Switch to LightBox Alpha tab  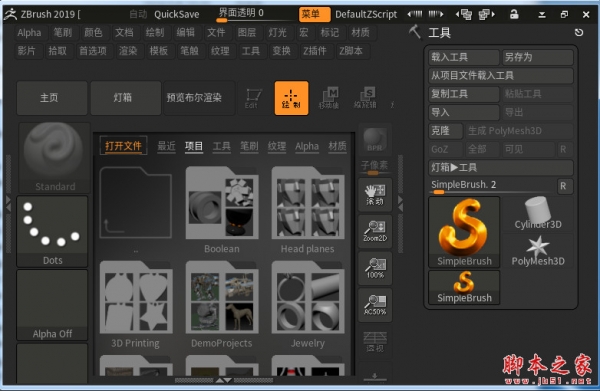tap(307, 146)
